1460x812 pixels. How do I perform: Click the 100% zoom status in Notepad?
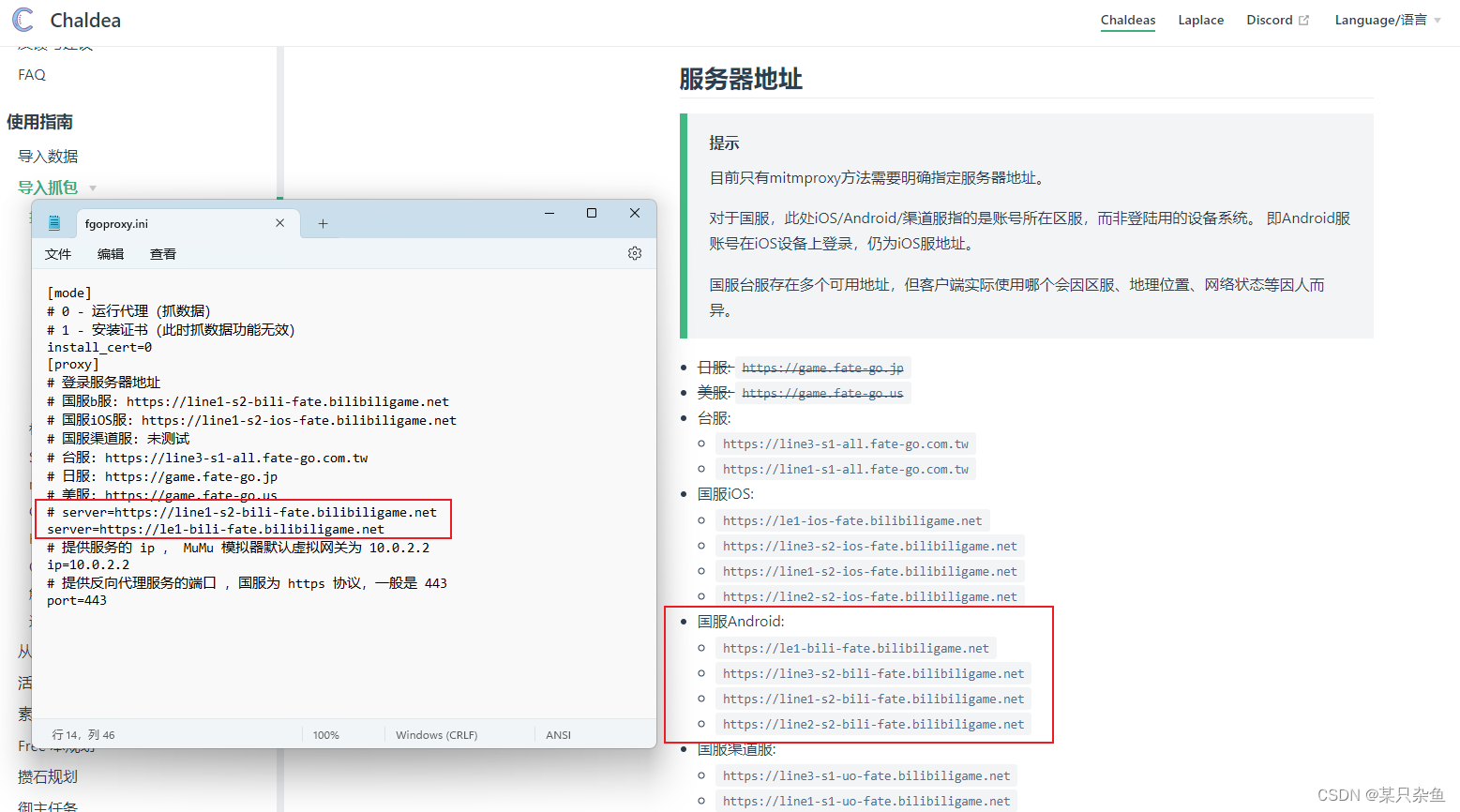point(326,735)
